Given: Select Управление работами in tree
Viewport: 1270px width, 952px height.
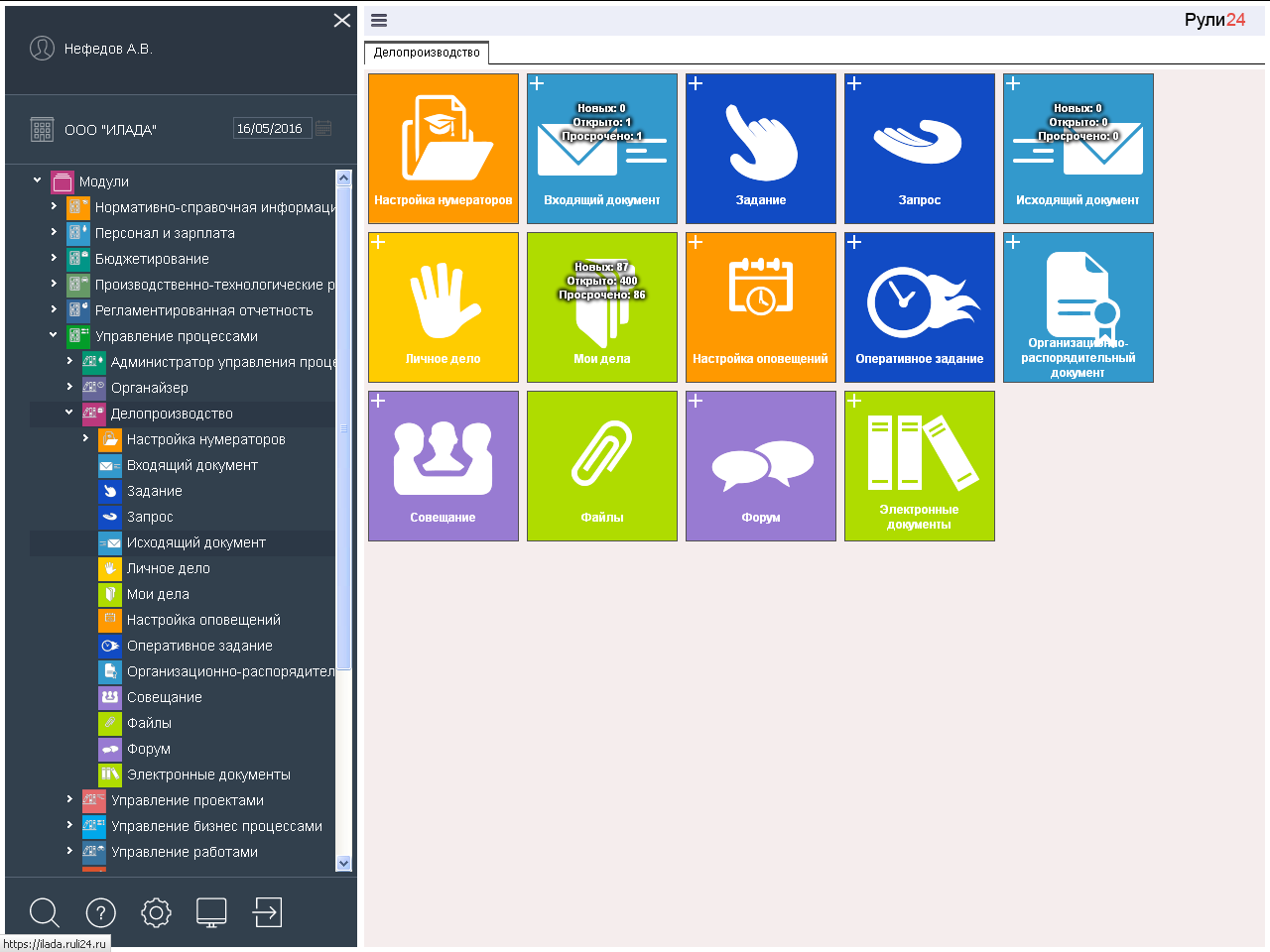Looking at the screenshot, I should coord(185,852).
